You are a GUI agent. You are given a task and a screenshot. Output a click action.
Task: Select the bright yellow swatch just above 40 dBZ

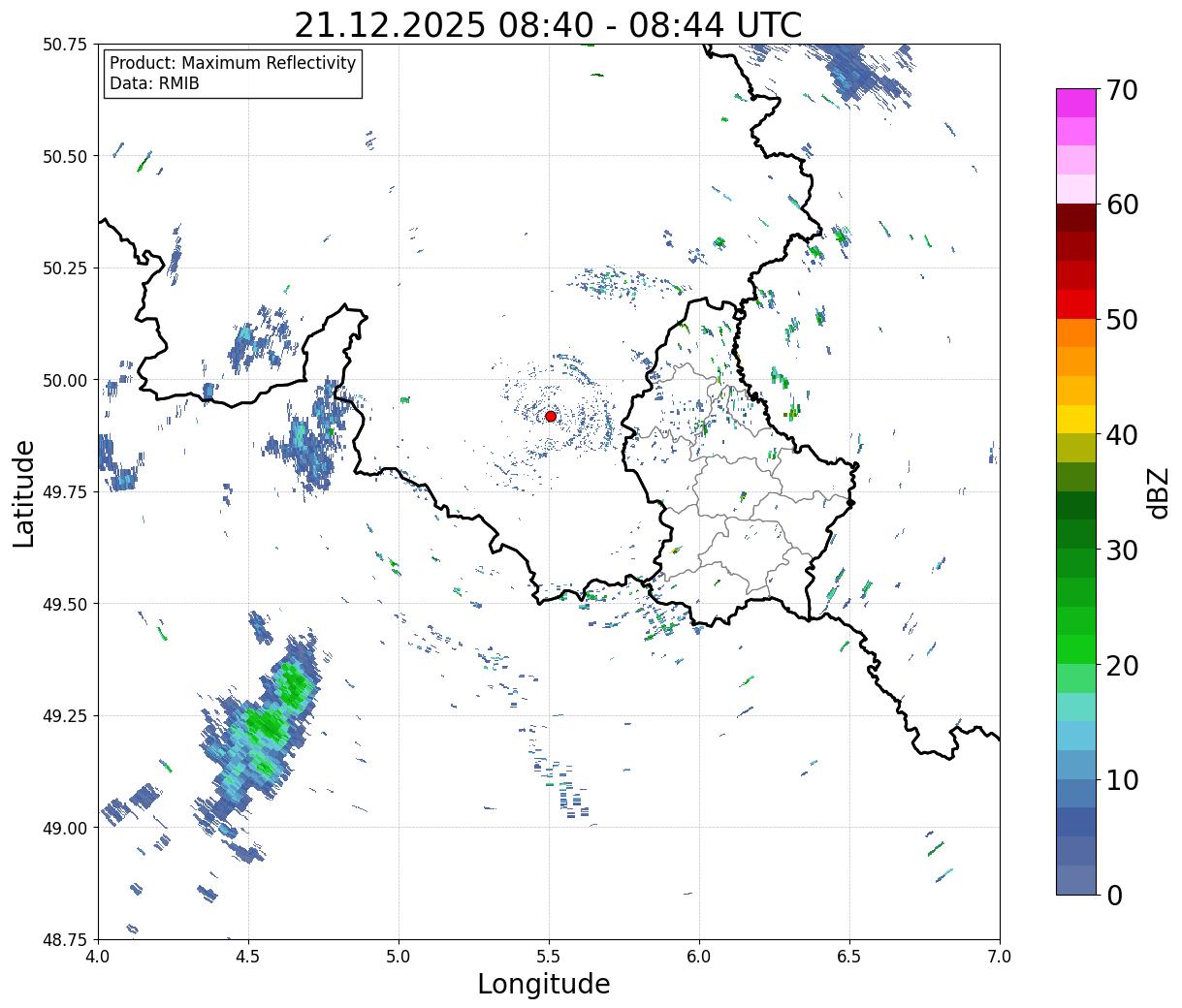coord(1075,419)
